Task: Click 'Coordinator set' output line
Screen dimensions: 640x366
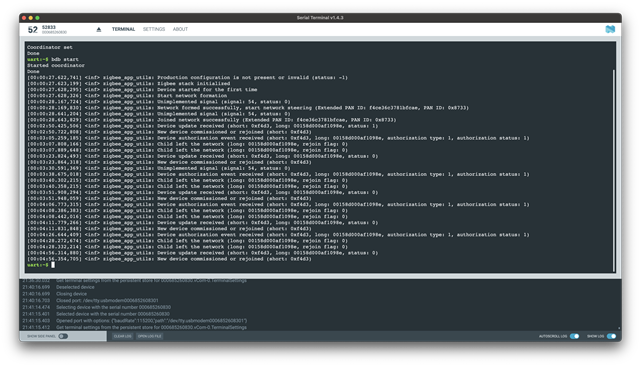Action: (50, 47)
